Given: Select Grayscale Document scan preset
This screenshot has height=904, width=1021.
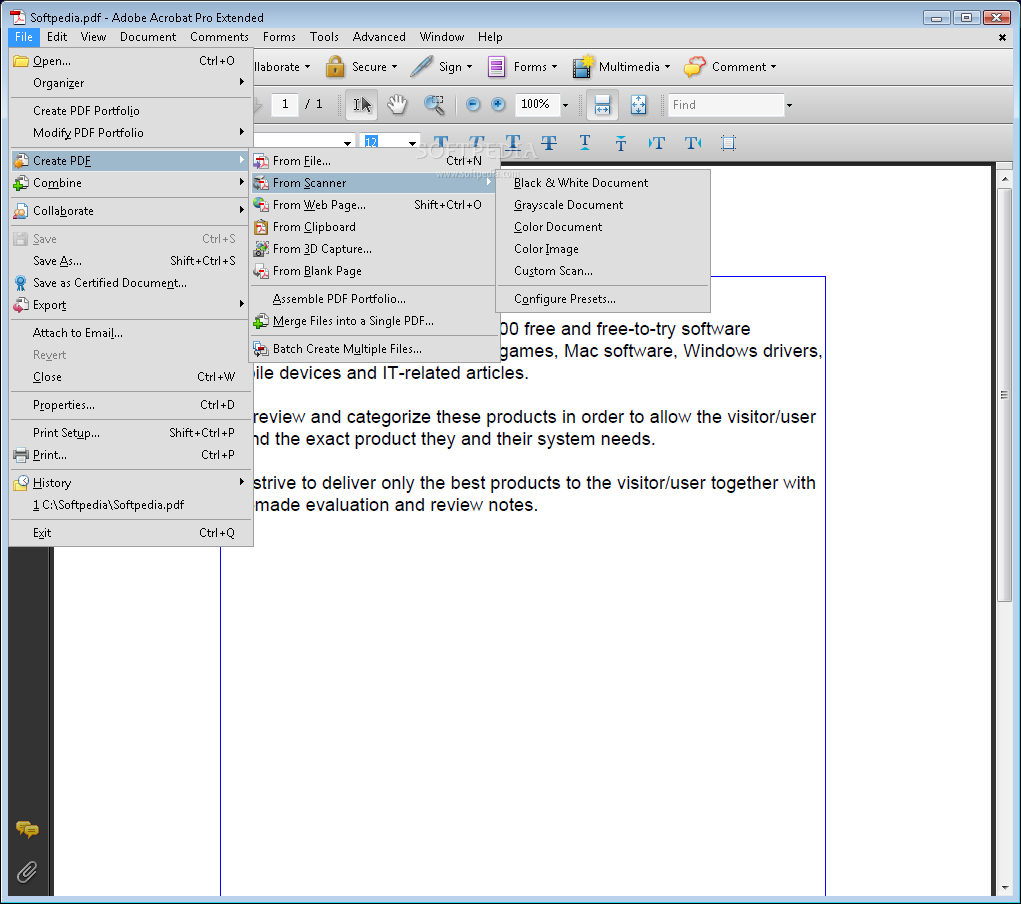Looking at the screenshot, I should (x=603, y=205).
